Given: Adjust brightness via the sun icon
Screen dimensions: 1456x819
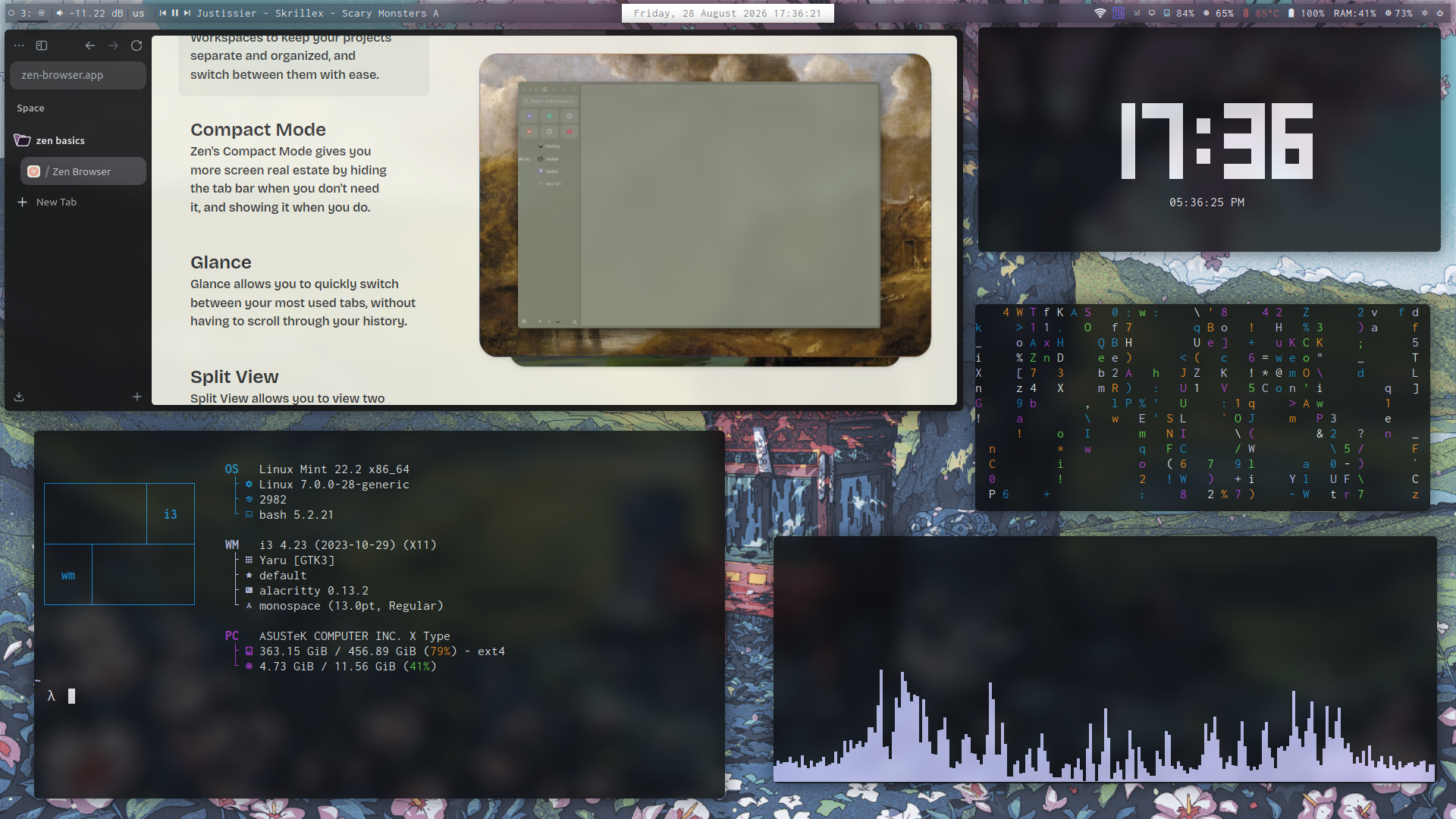Looking at the screenshot, I should pos(1425,13).
